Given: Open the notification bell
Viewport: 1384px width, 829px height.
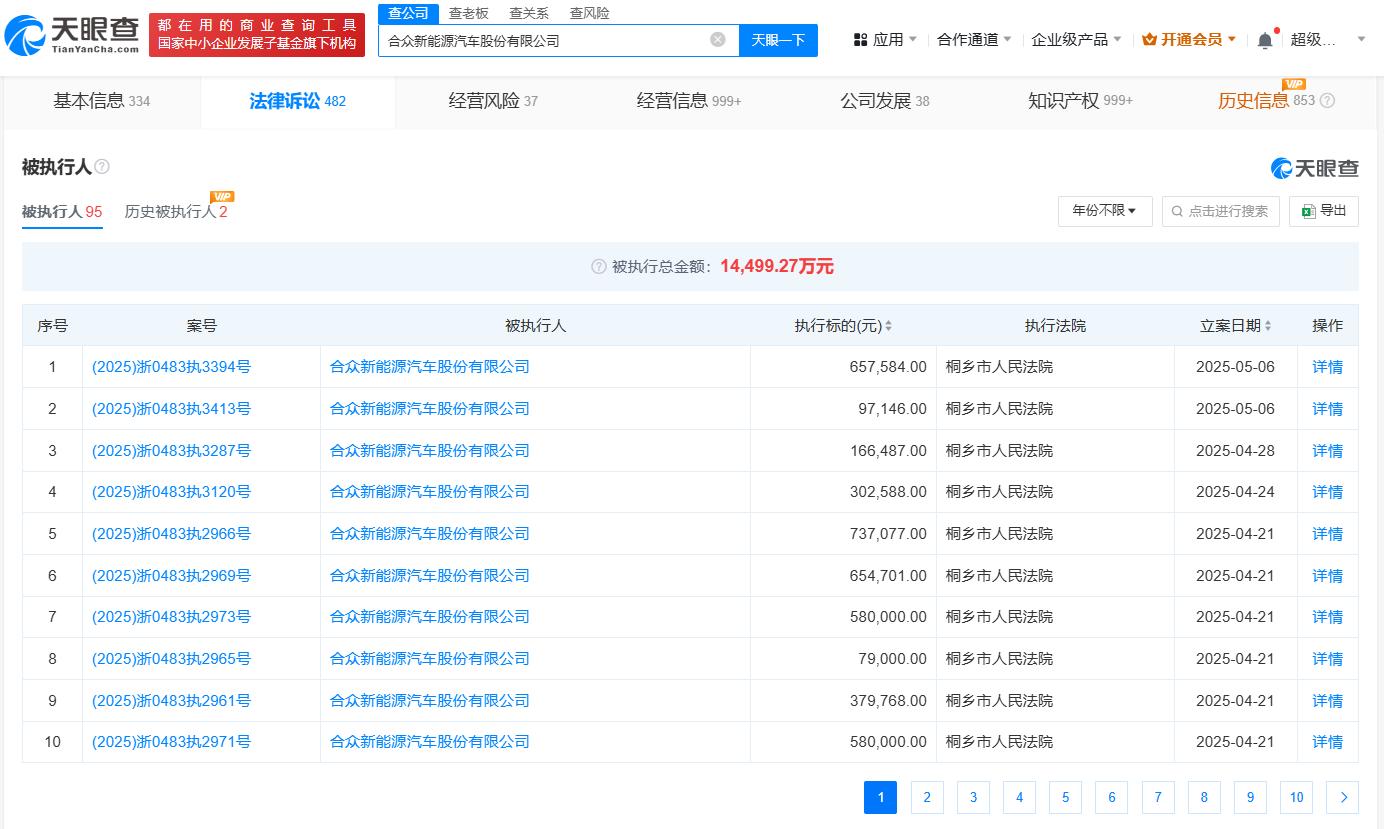Looking at the screenshot, I should (x=1265, y=40).
